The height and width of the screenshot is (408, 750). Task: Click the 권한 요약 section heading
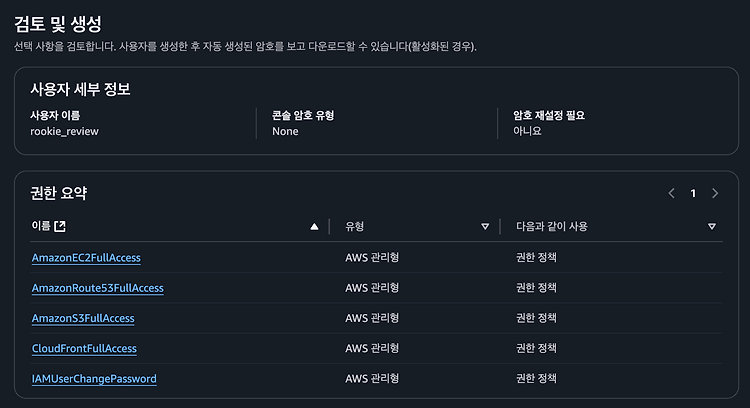(x=59, y=193)
